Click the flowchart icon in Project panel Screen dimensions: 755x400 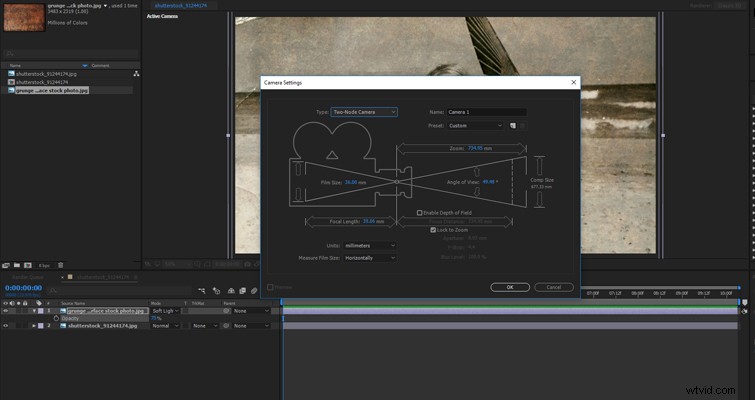pos(136,74)
